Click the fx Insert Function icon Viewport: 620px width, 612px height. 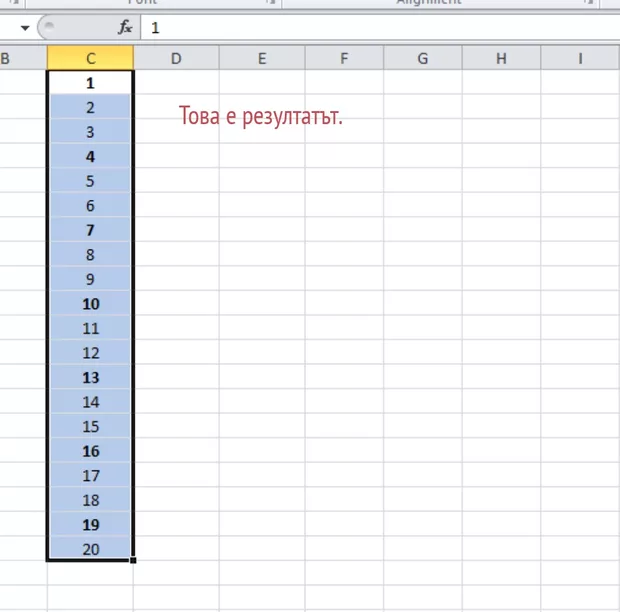[125, 27]
